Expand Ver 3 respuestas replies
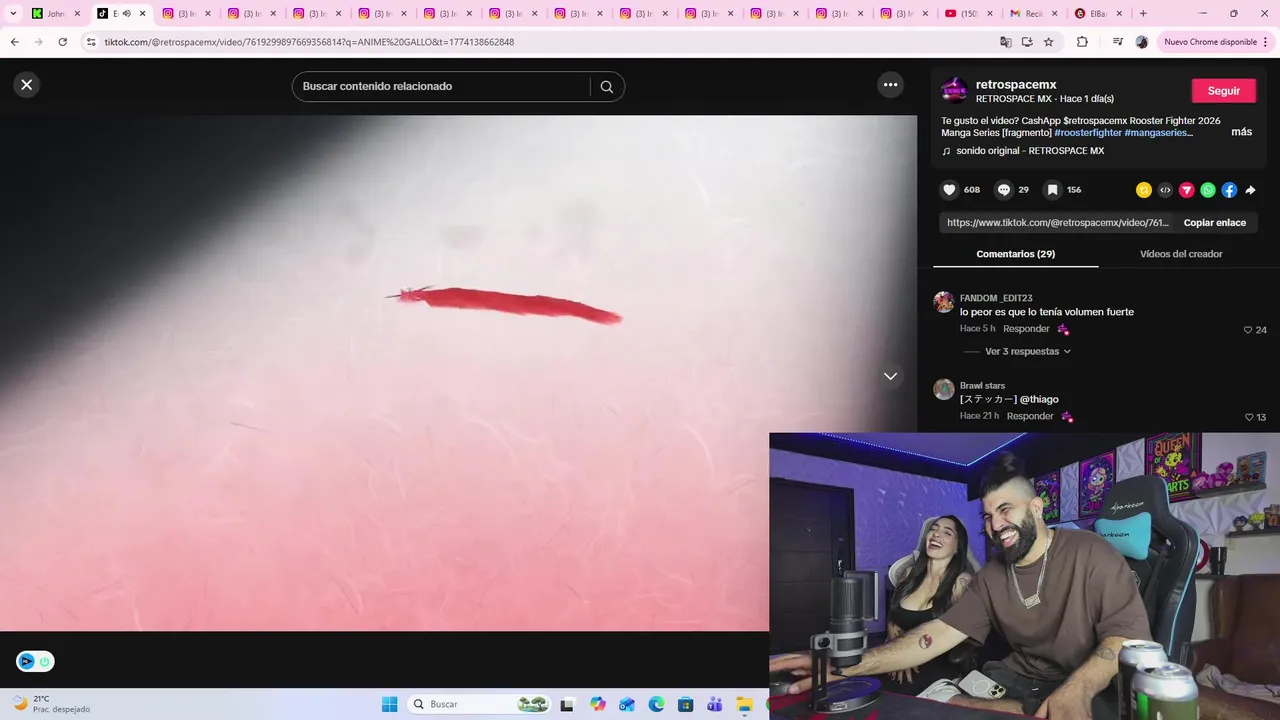 [1027, 352]
